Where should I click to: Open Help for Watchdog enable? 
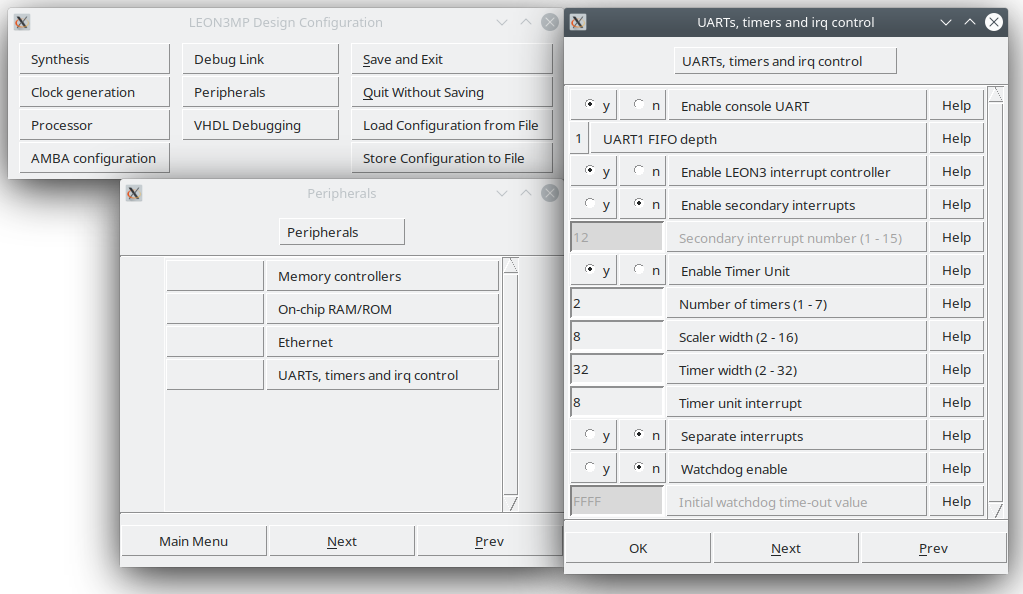click(956, 469)
